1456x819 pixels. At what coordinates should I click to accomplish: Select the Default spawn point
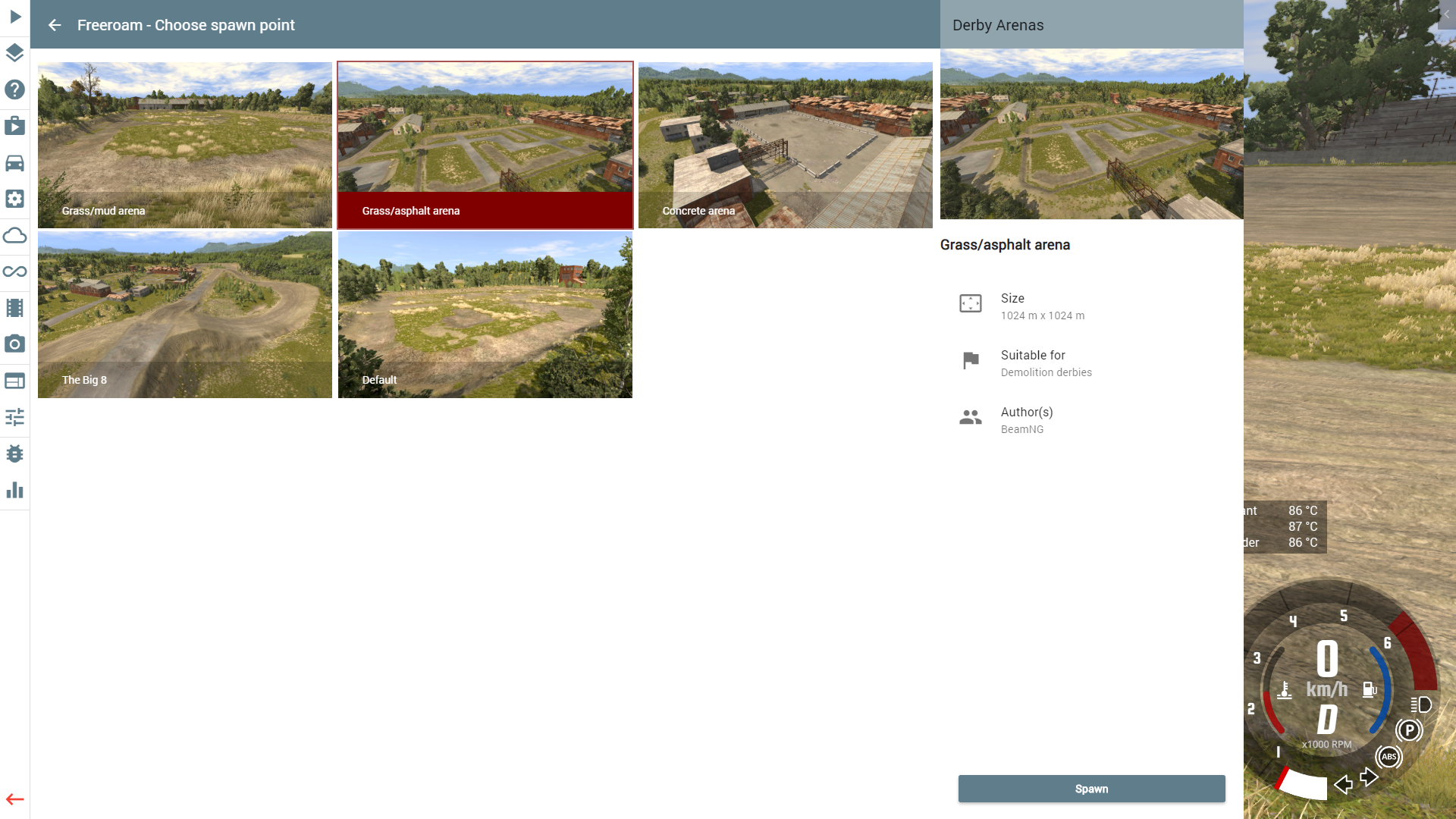click(x=485, y=315)
